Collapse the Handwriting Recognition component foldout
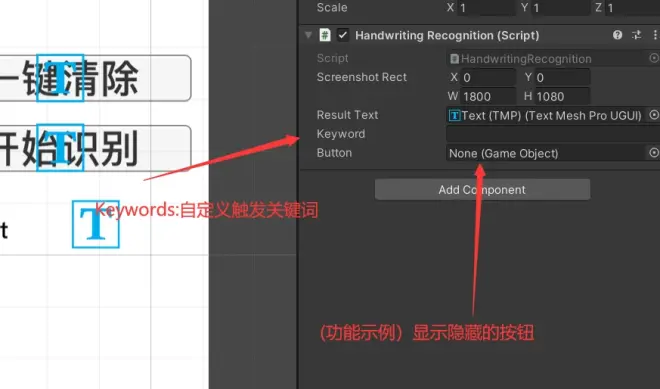 [308, 35]
